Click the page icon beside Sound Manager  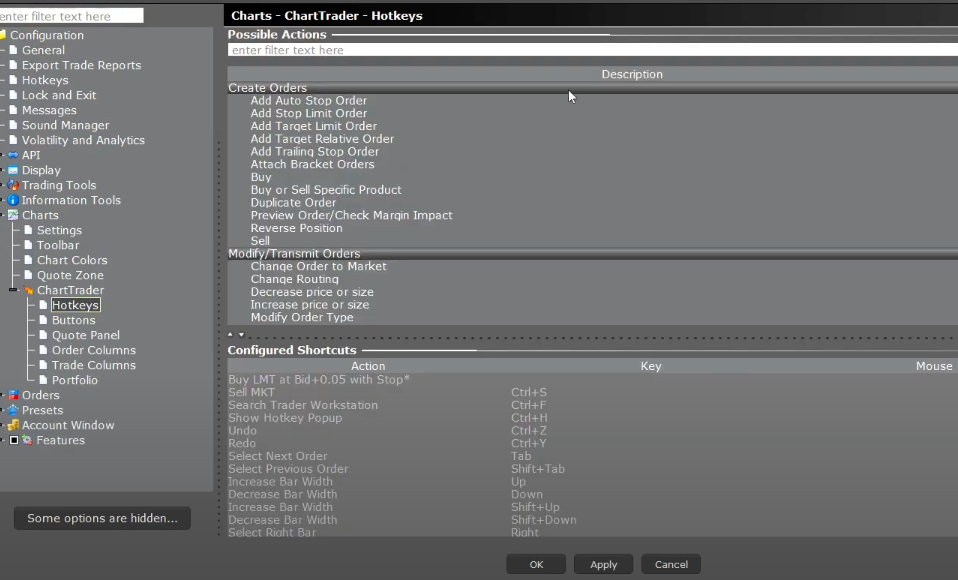pos(13,125)
